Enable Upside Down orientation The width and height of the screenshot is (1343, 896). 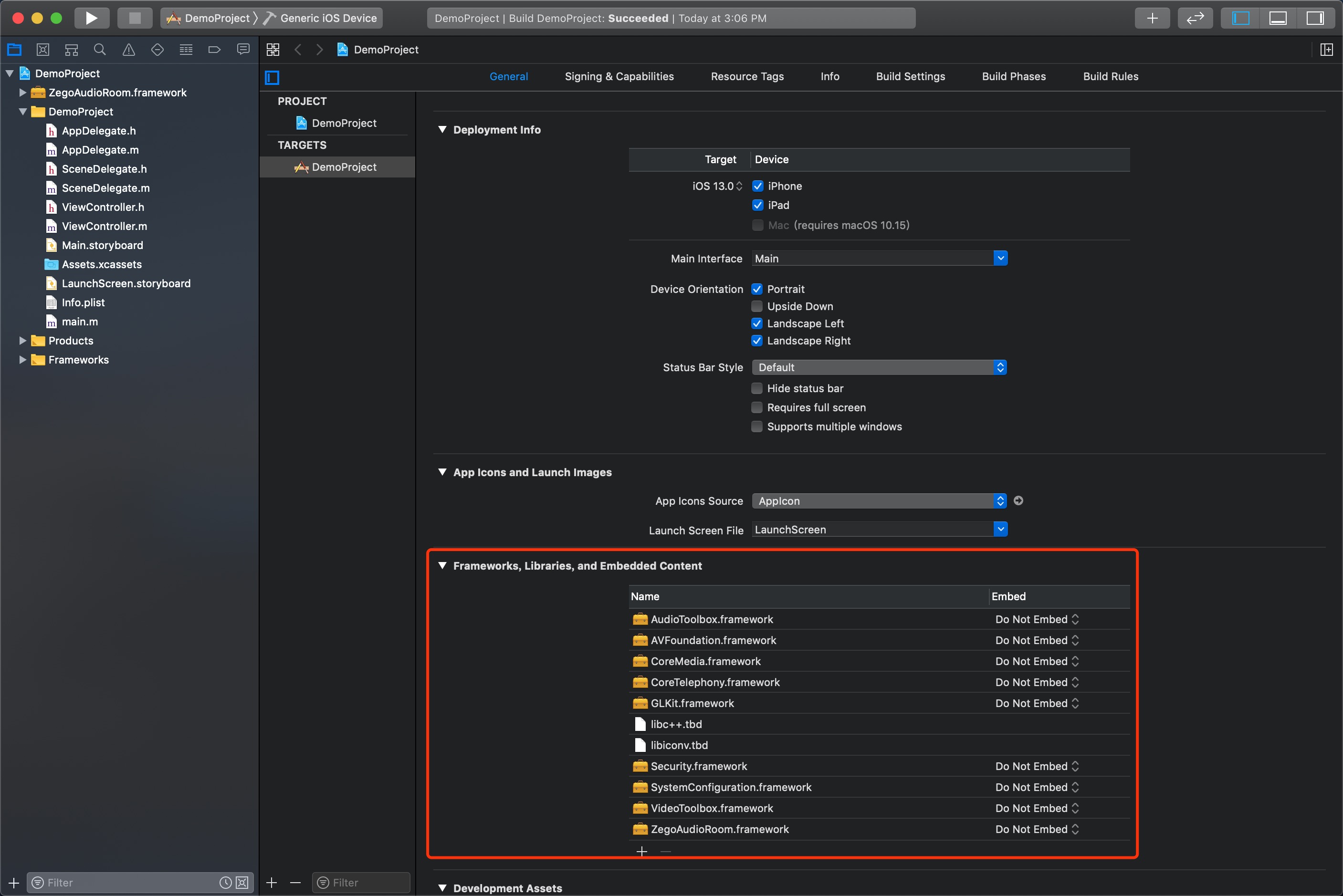coord(756,306)
